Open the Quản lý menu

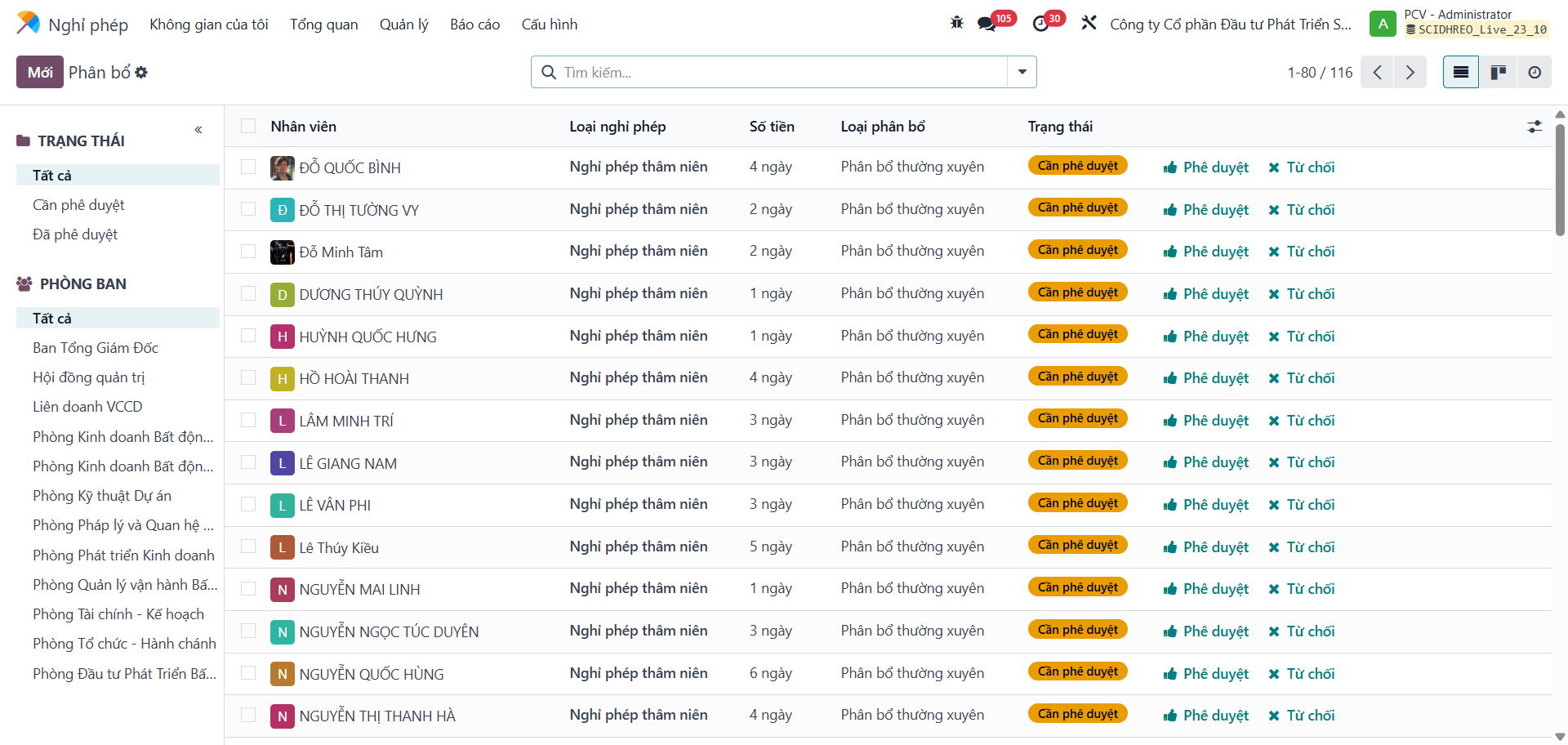404,25
